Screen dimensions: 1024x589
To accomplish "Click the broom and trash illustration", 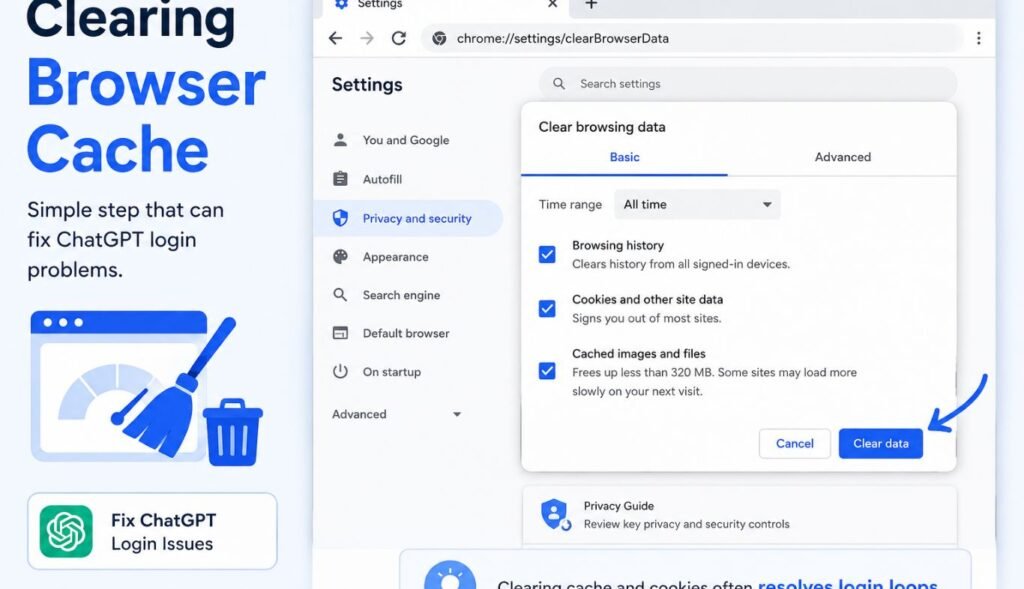I will click(x=148, y=389).
